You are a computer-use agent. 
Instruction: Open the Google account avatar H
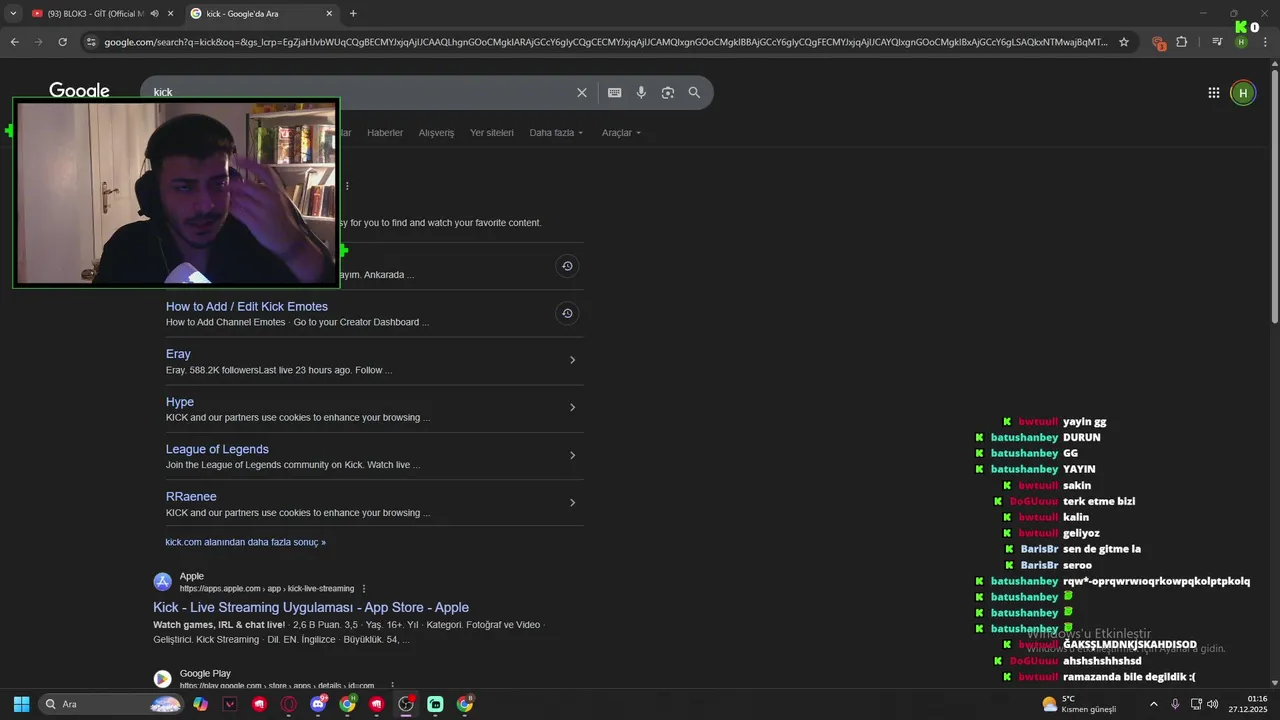tap(1242, 93)
